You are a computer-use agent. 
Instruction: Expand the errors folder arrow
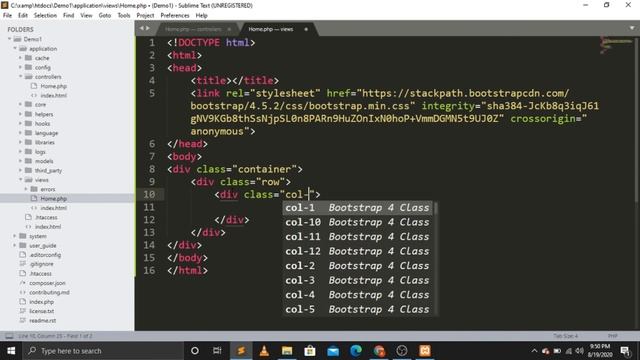coord(26,189)
